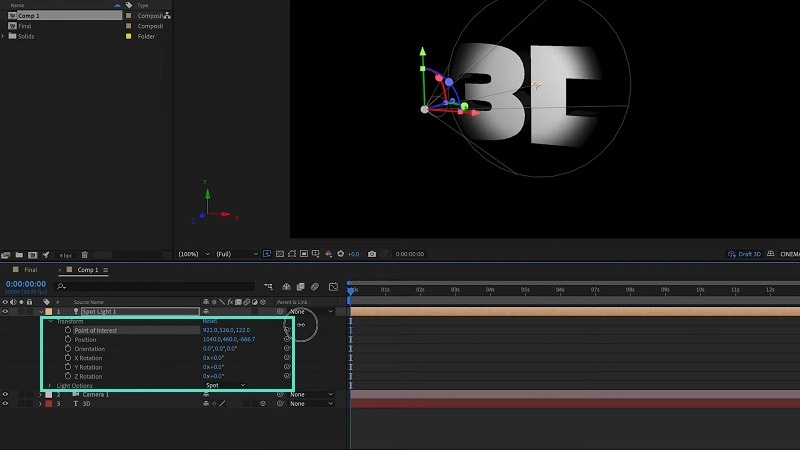This screenshot has height=450, width=800.
Task: Open 3D layer parent None dropdown
Action: tap(311, 404)
